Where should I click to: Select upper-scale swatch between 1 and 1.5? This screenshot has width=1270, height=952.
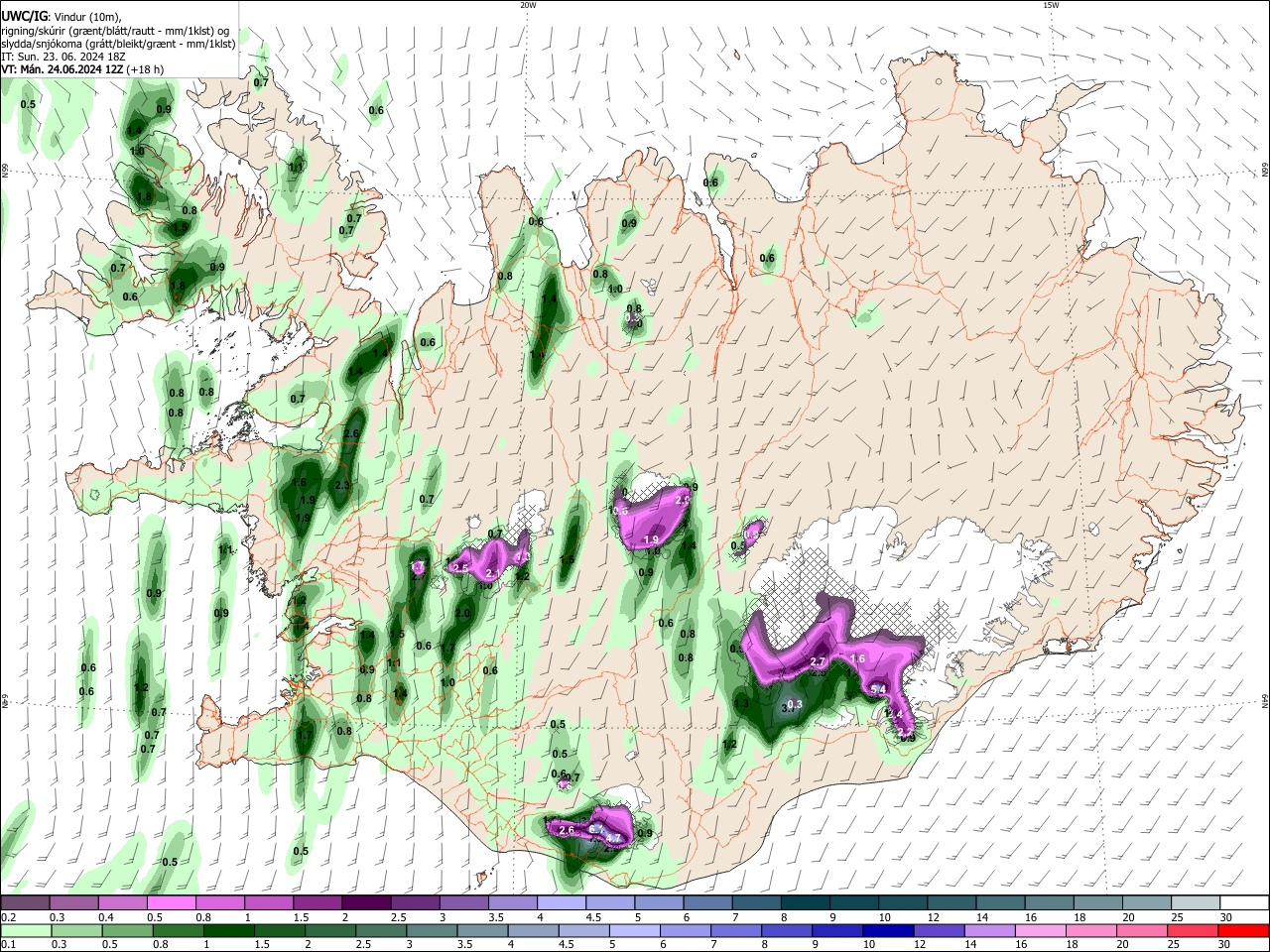coord(269,902)
